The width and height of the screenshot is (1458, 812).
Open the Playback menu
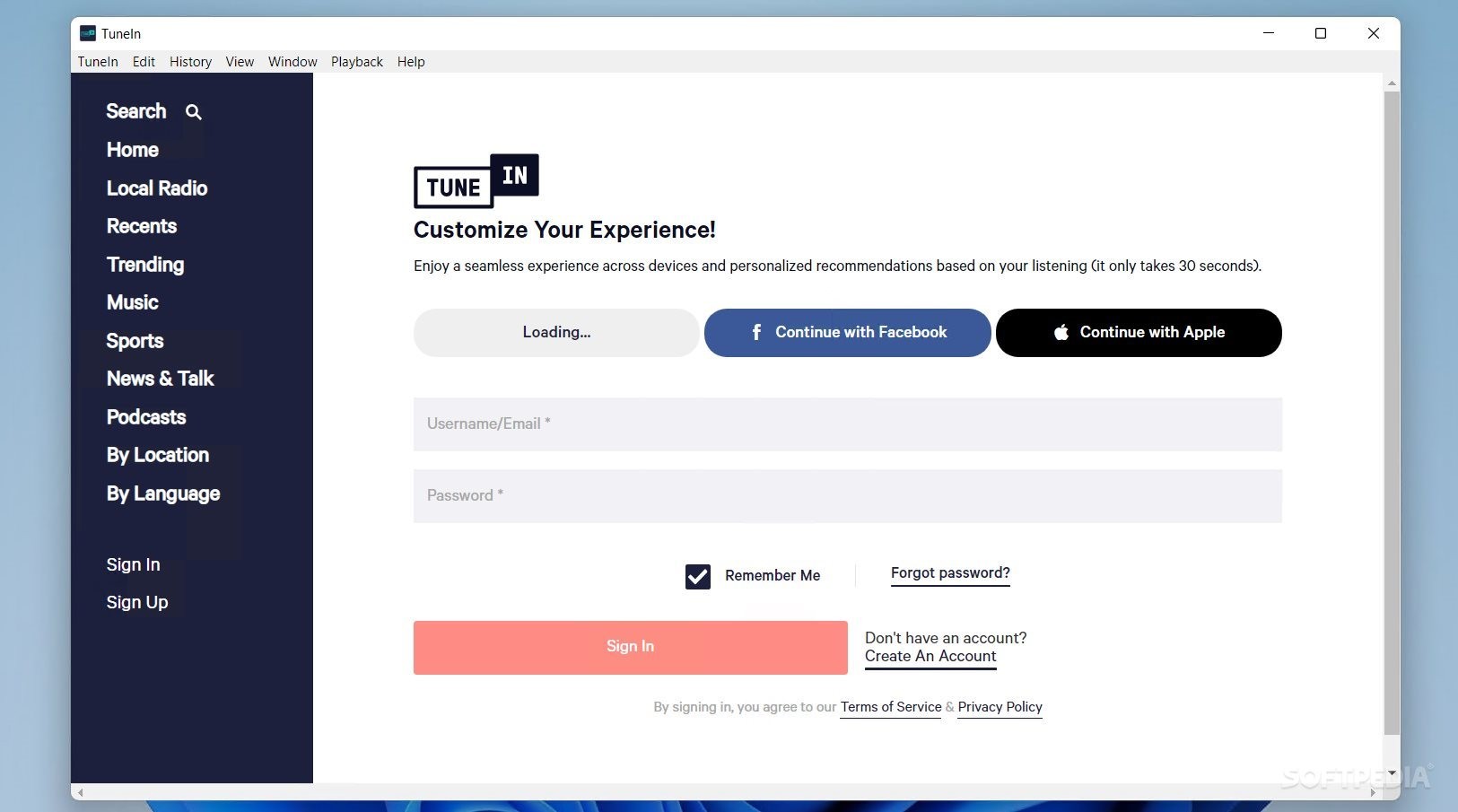357,62
